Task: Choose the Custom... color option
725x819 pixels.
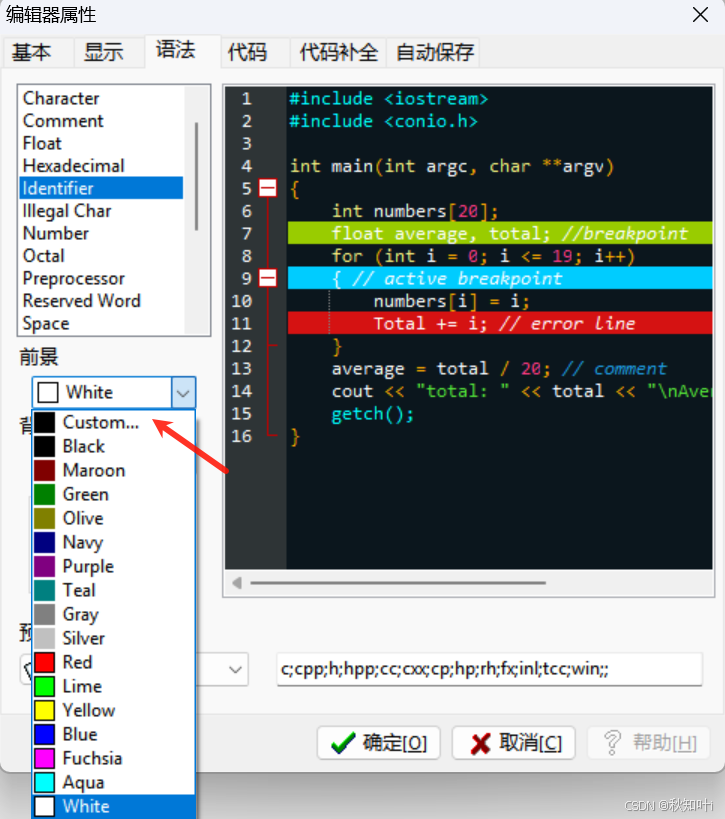Action: (x=114, y=422)
